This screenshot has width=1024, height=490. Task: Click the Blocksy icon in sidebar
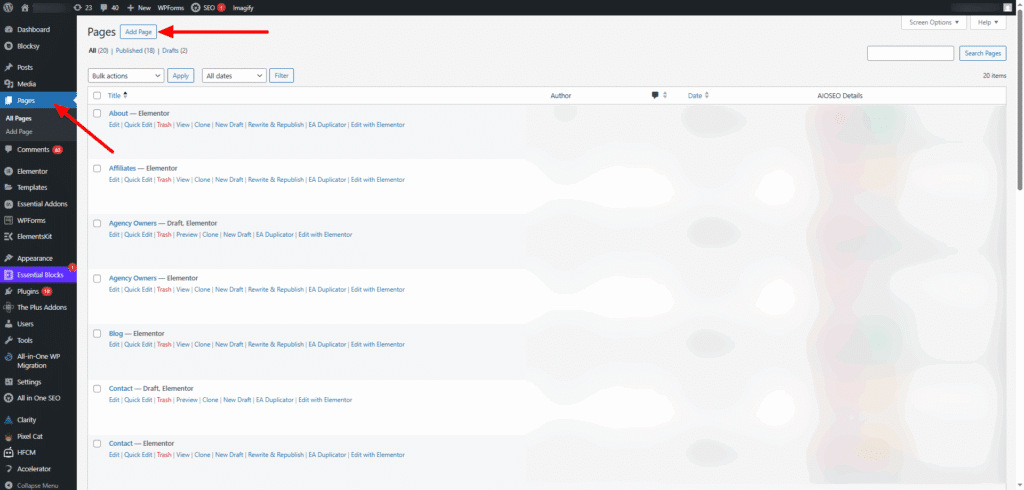(8, 46)
